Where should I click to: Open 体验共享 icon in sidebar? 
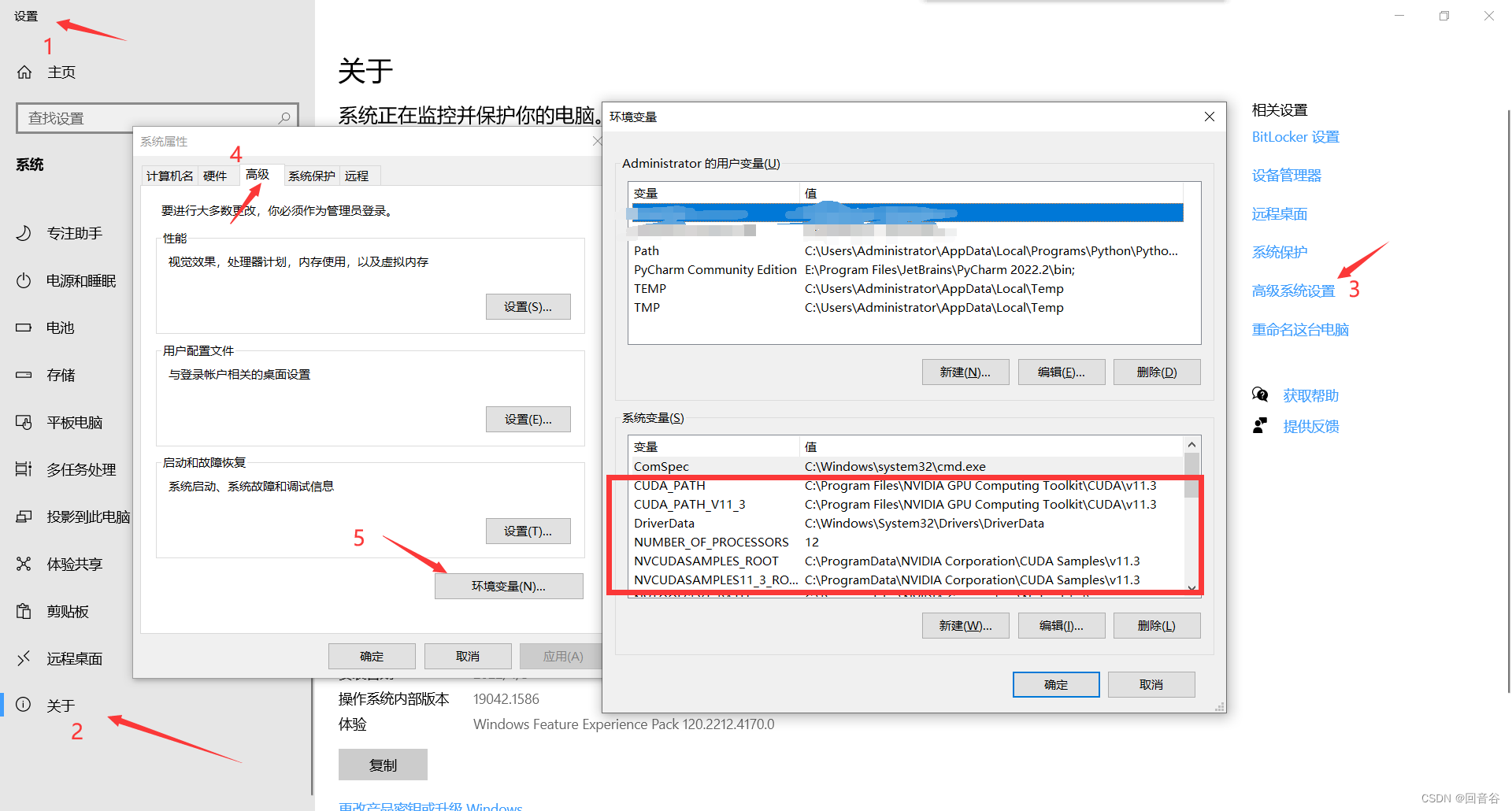(24, 564)
